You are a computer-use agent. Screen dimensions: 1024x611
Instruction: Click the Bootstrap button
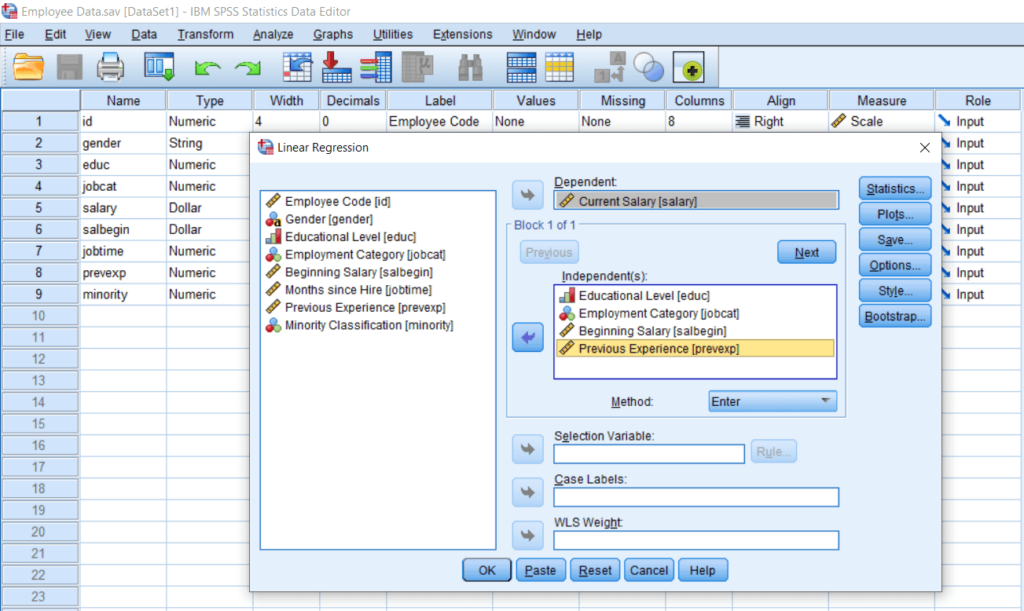[x=894, y=315]
